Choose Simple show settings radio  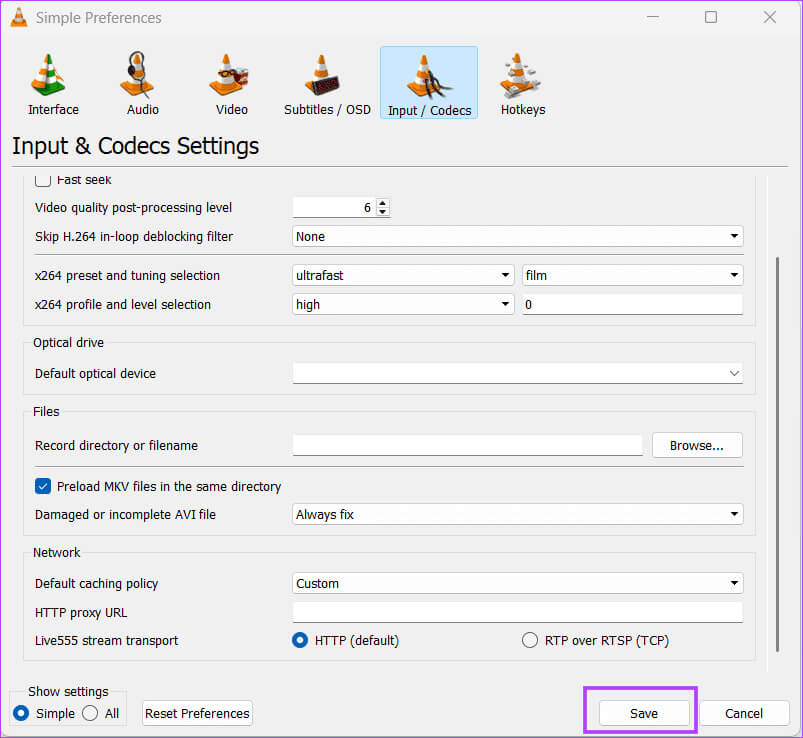[21, 713]
